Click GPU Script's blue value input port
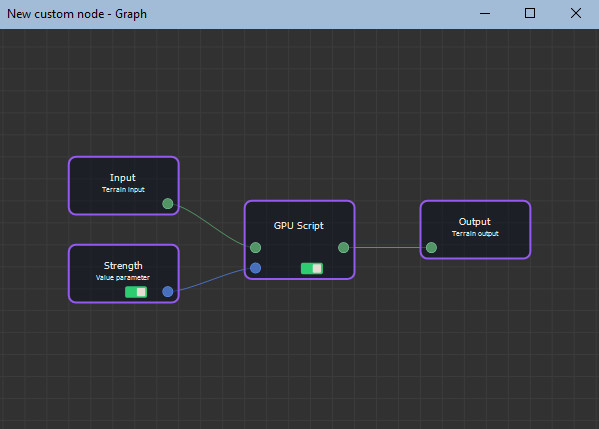The height and width of the screenshot is (429, 599). click(x=256, y=268)
